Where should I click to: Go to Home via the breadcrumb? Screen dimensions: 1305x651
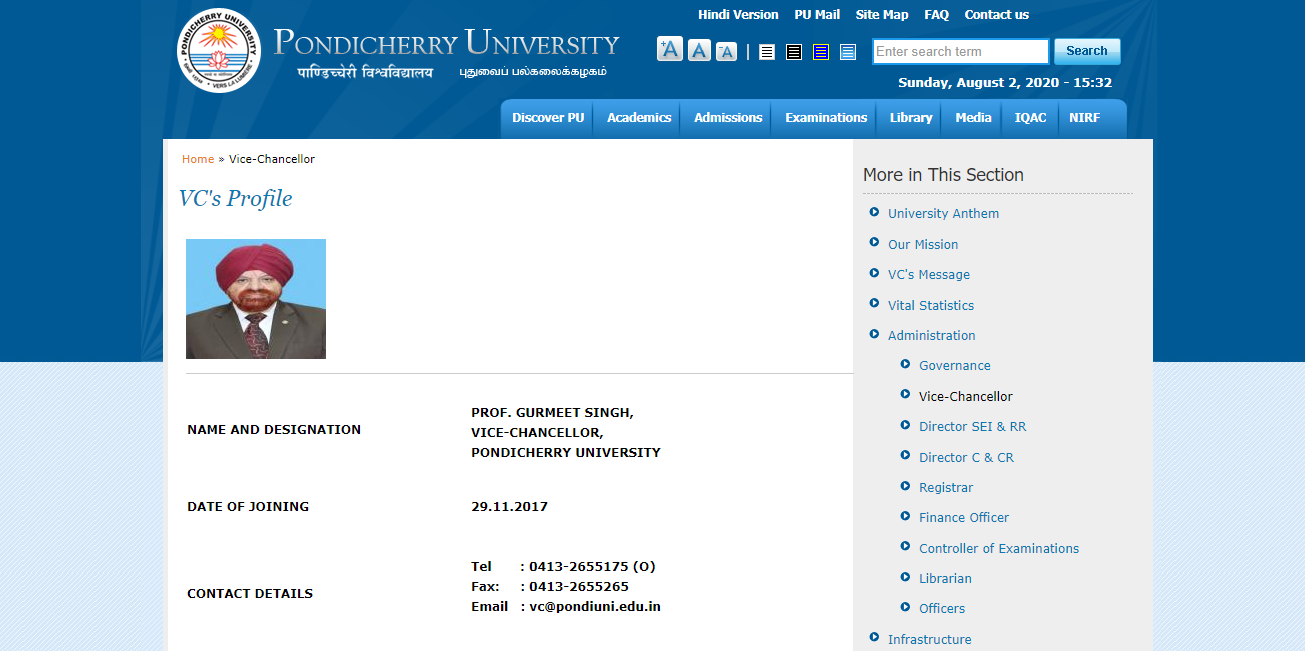pos(198,159)
